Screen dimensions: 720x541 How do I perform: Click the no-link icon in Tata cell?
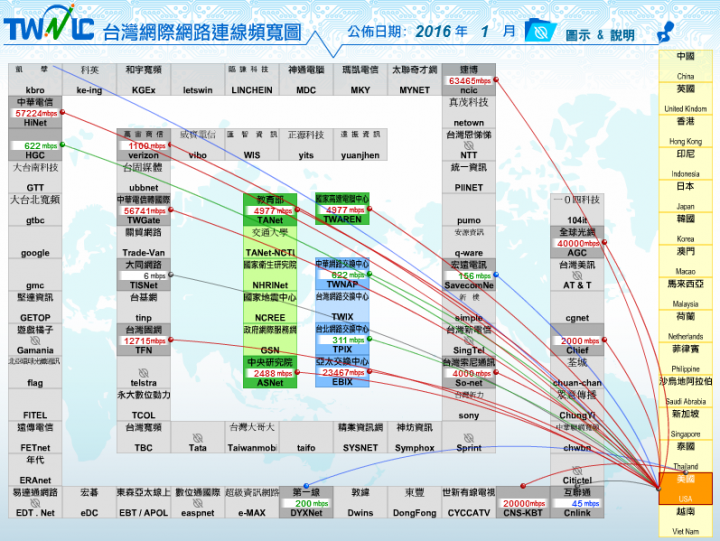click(197, 438)
